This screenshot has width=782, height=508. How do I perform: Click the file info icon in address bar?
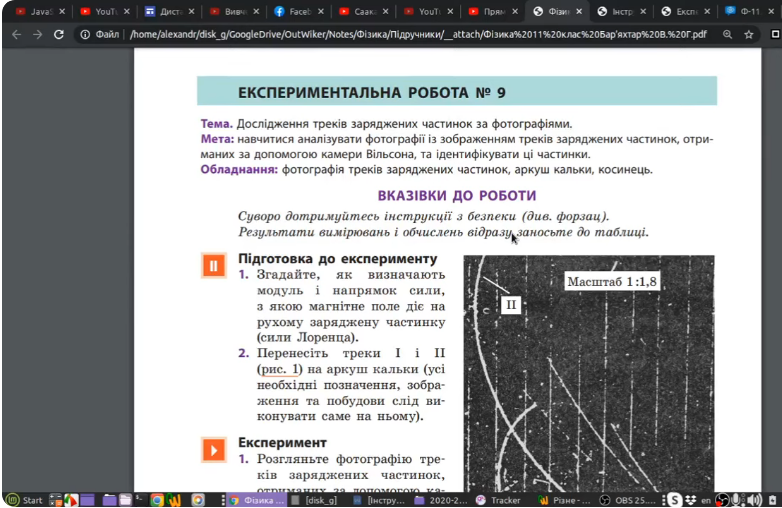[x=85, y=34]
